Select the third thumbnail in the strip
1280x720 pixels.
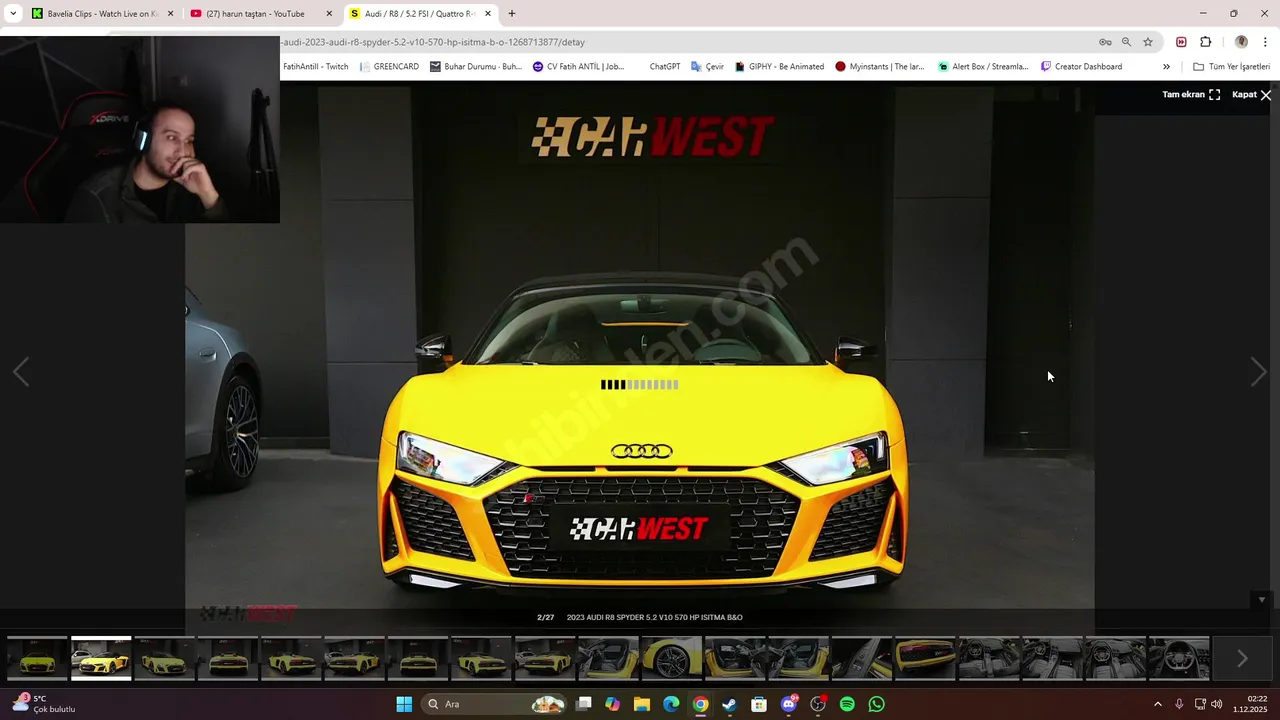click(164, 658)
